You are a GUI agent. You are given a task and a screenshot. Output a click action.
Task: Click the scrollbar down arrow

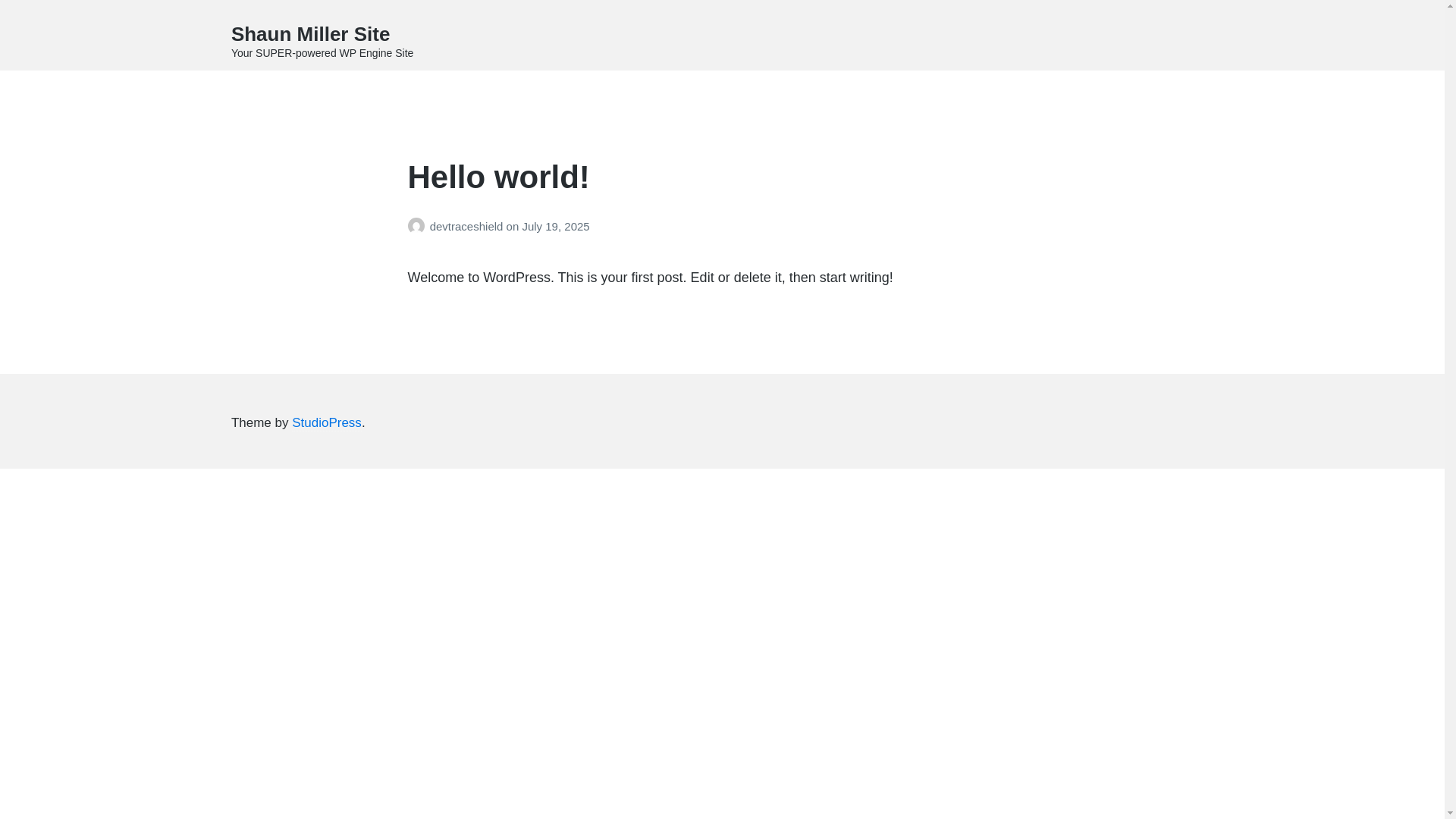tap(1450, 813)
